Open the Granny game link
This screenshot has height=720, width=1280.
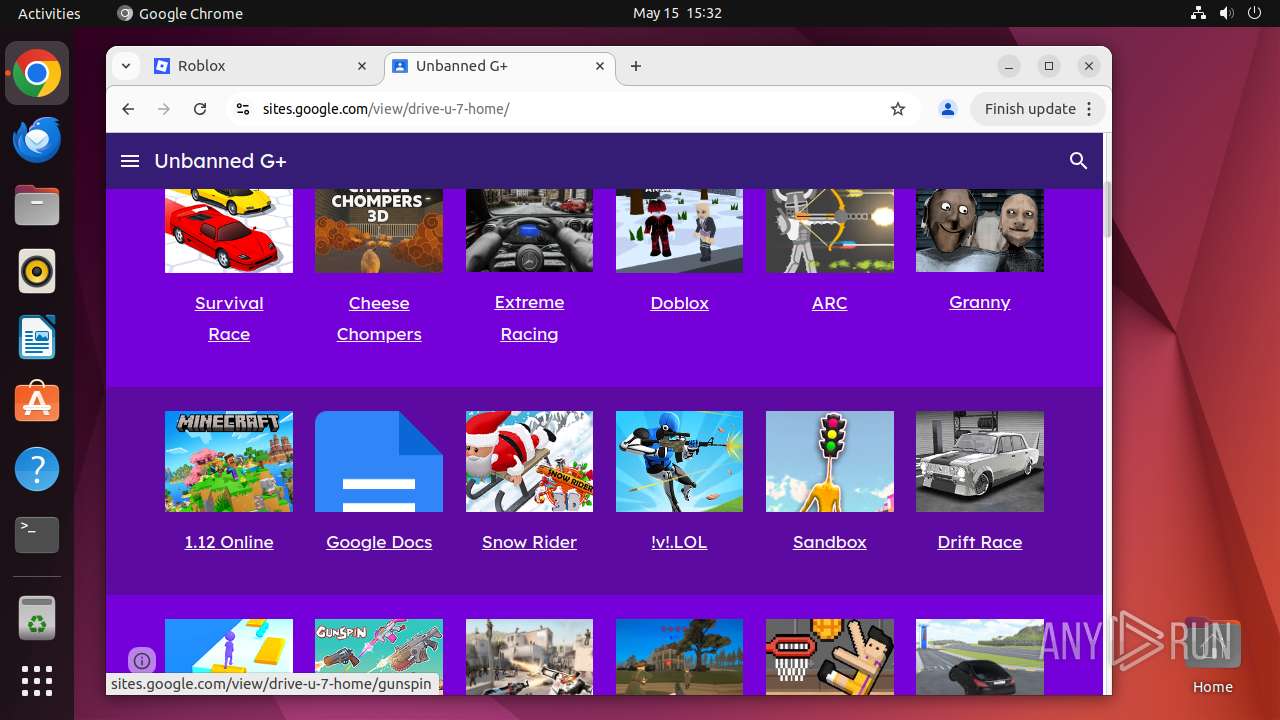[x=980, y=302]
